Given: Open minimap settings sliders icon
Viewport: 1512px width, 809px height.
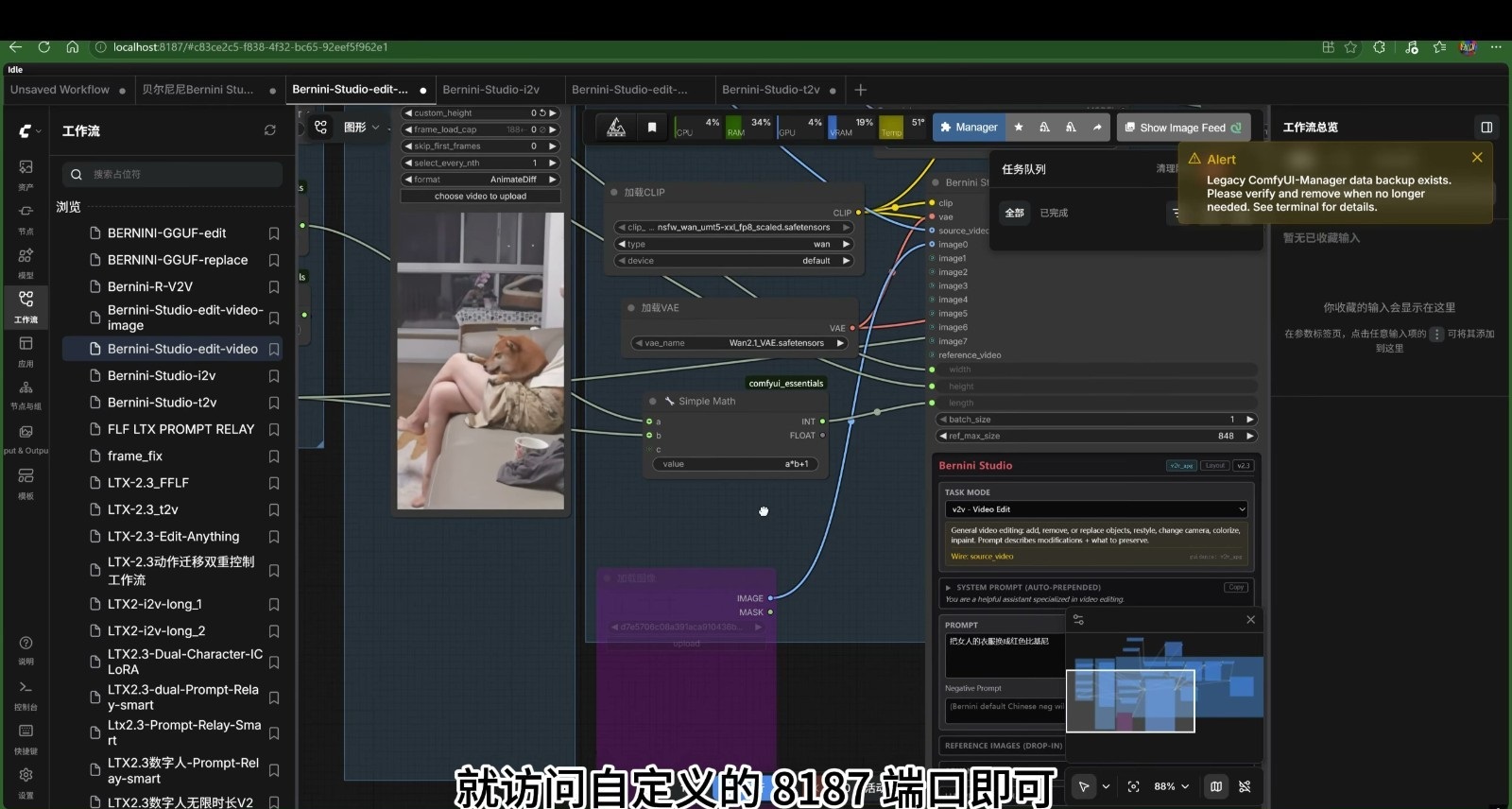Looking at the screenshot, I should coord(1078,620).
